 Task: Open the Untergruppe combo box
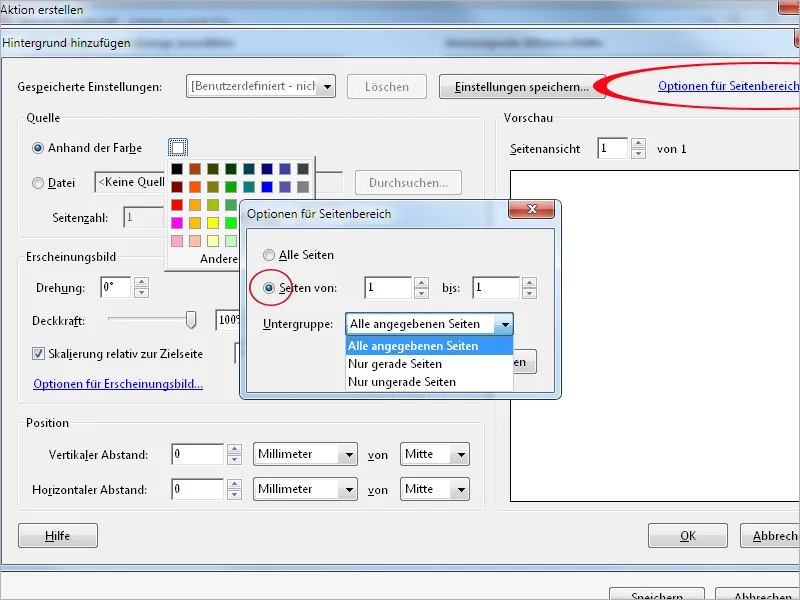pos(429,324)
